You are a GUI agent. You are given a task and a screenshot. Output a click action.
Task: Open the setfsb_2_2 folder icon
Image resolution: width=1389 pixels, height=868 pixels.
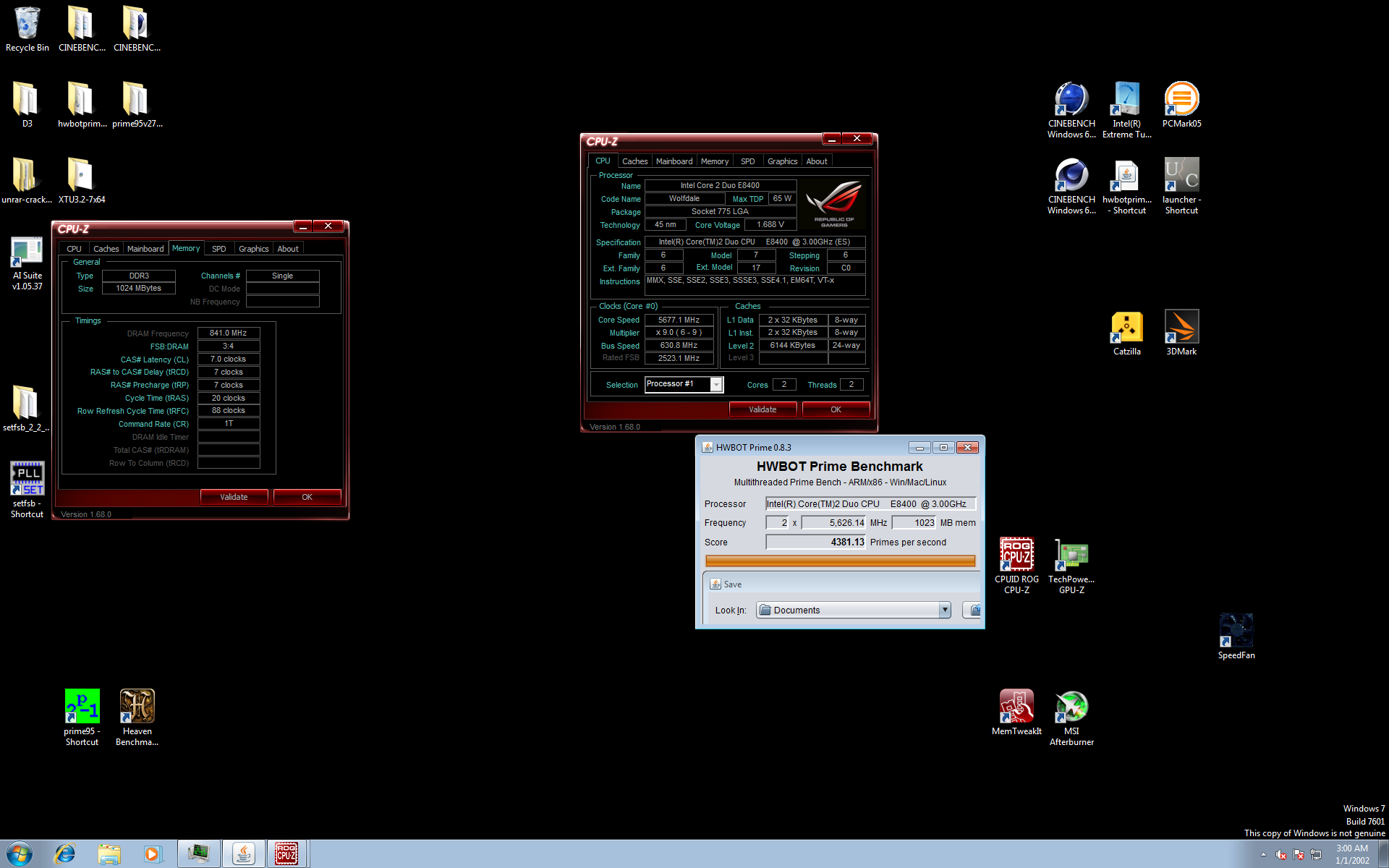coord(27,409)
